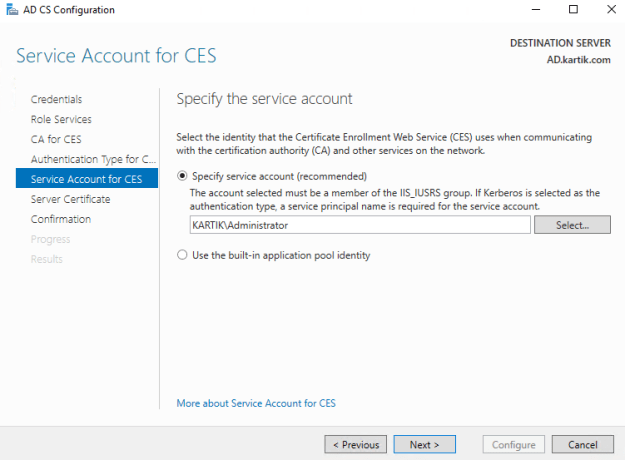Click the AD.kartik.com destination server text
The height and width of the screenshot is (460, 625).
(578, 60)
